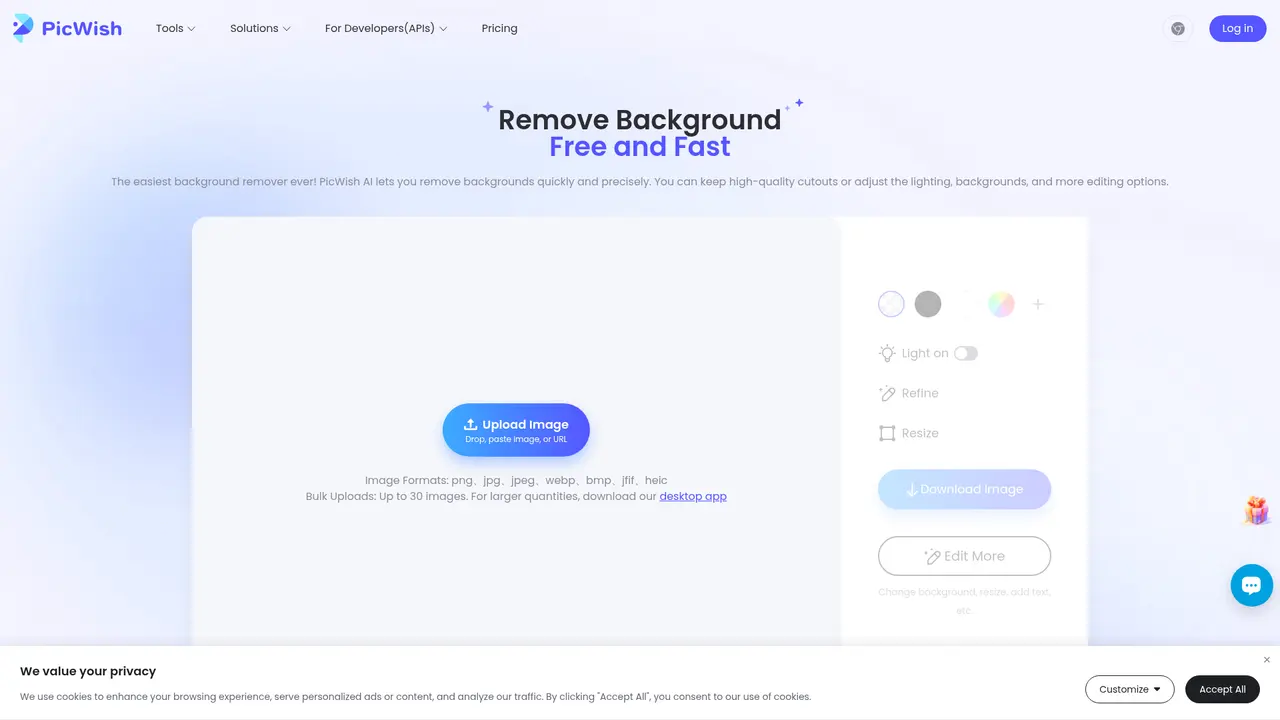Click the 'Free and Fast' heading text
The image size is (1280, 720).
coord(640,147)
